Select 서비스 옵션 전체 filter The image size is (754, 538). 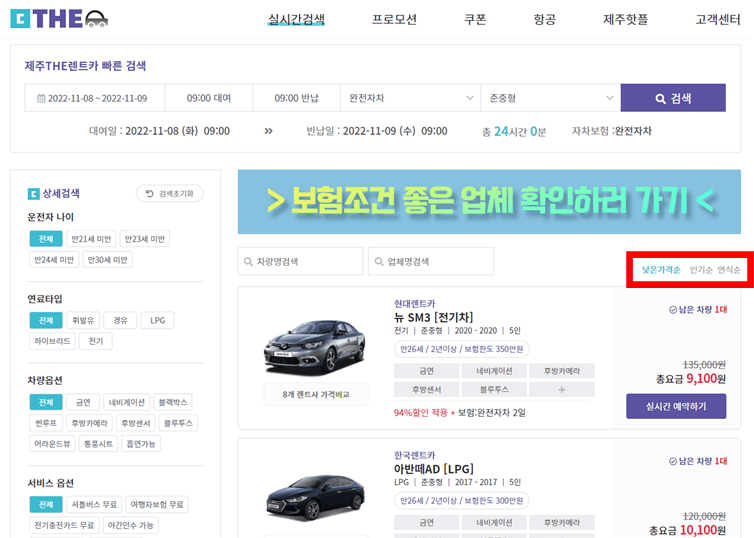tap(46, 504)
